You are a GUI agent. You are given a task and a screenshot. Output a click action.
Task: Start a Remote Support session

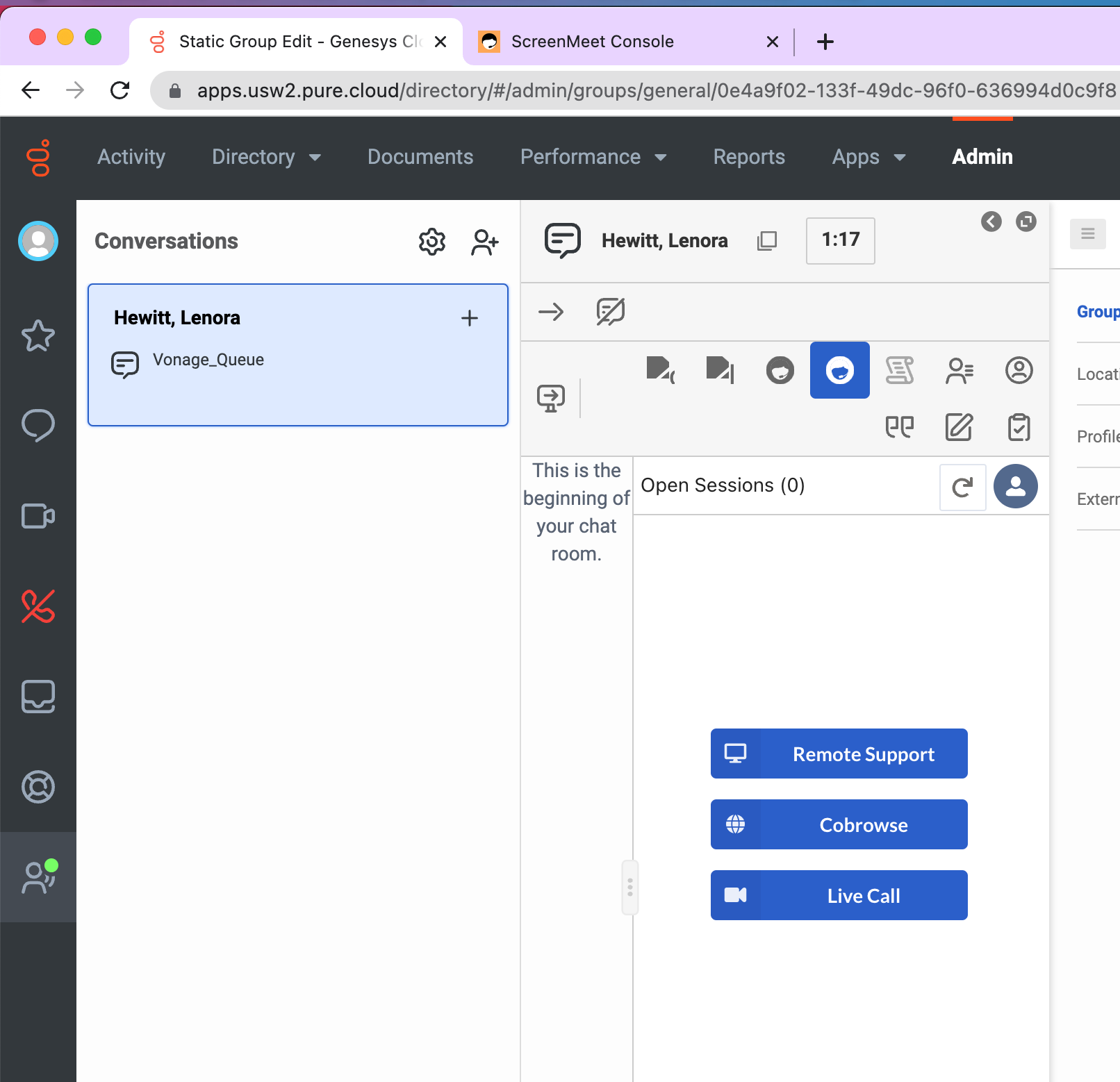pos(839,754)
